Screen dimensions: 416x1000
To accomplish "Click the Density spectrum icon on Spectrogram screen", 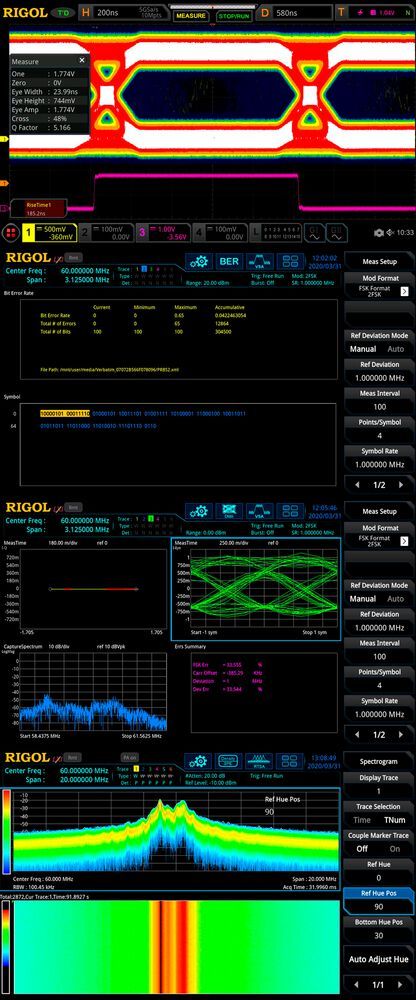I will pyautogui.click(x=228, y=761).
